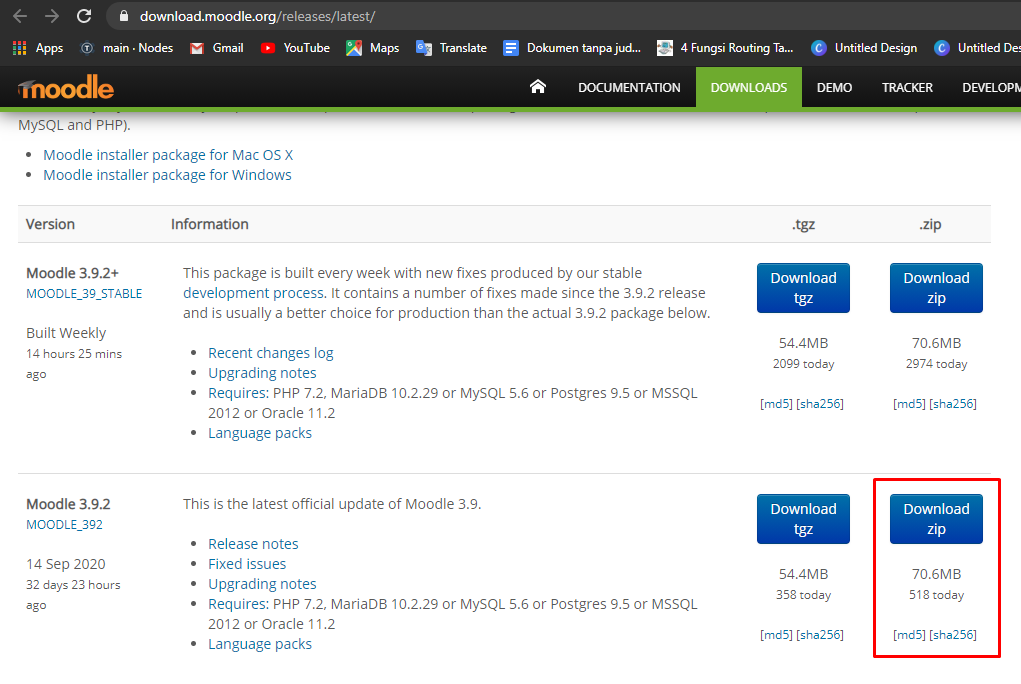Open the TRACKER menu item
The image size is (1021, 684).
[907, 87]
